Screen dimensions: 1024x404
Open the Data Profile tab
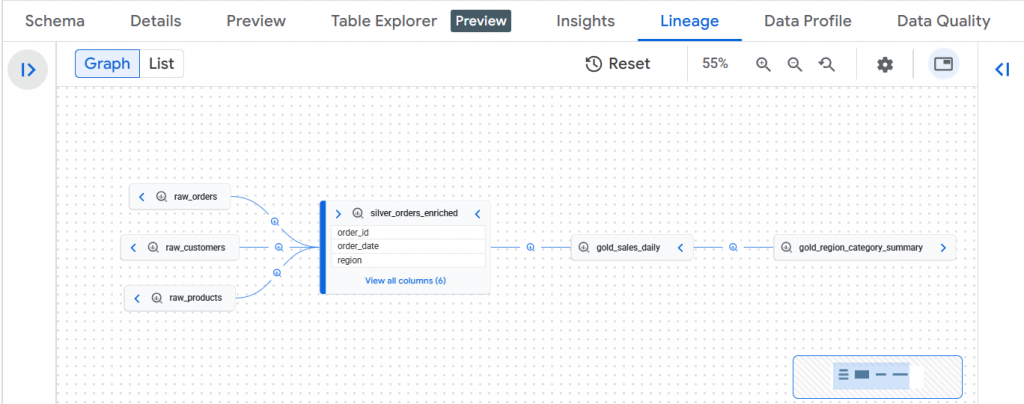pyautogui.click(x=807, y=21)
